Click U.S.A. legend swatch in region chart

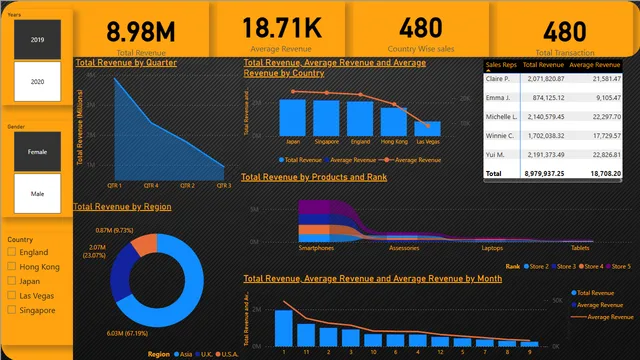pyautogui.click(x=218, y=354)
